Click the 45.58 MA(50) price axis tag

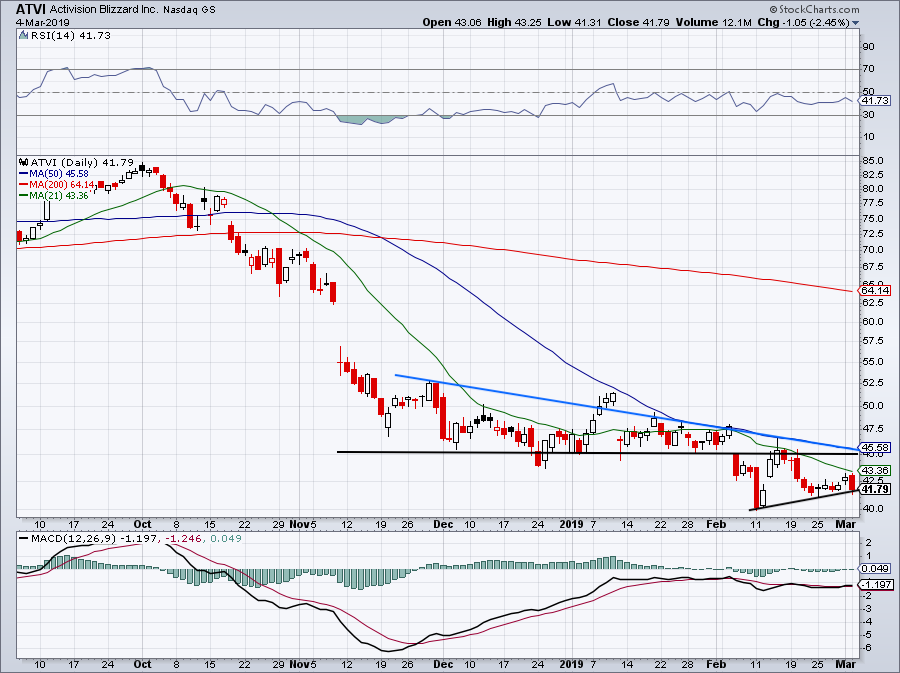pos(875,447)
